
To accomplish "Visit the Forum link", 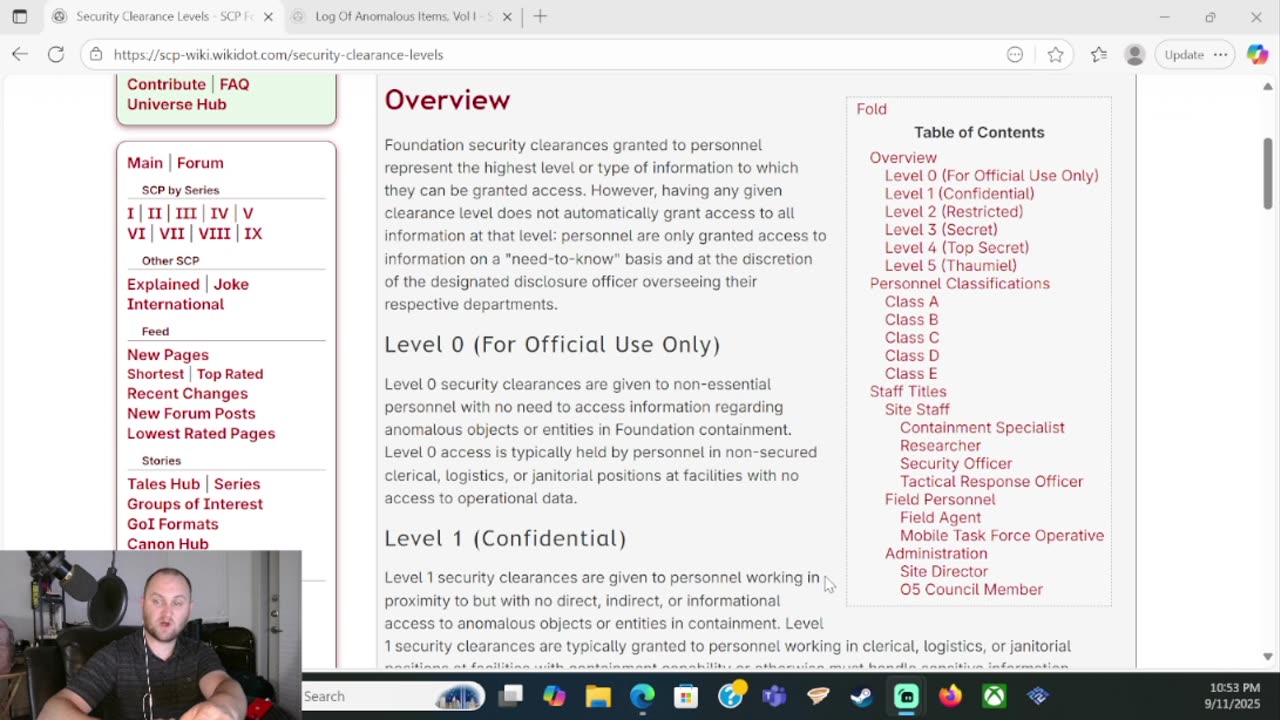I will point(200,163).
